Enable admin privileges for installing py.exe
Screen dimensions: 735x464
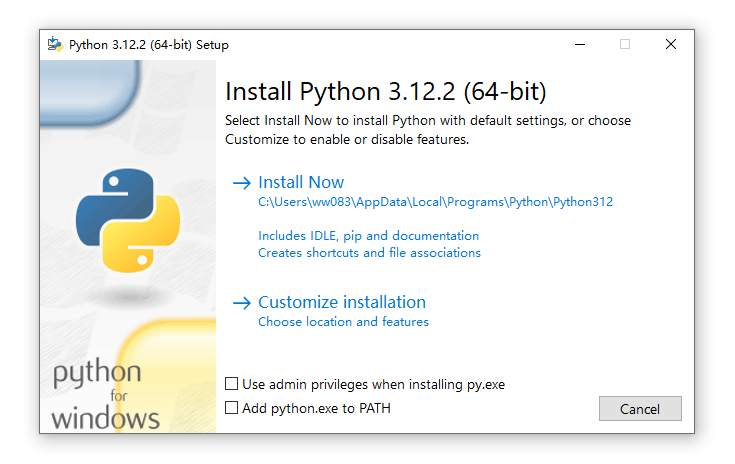[232, 384]
